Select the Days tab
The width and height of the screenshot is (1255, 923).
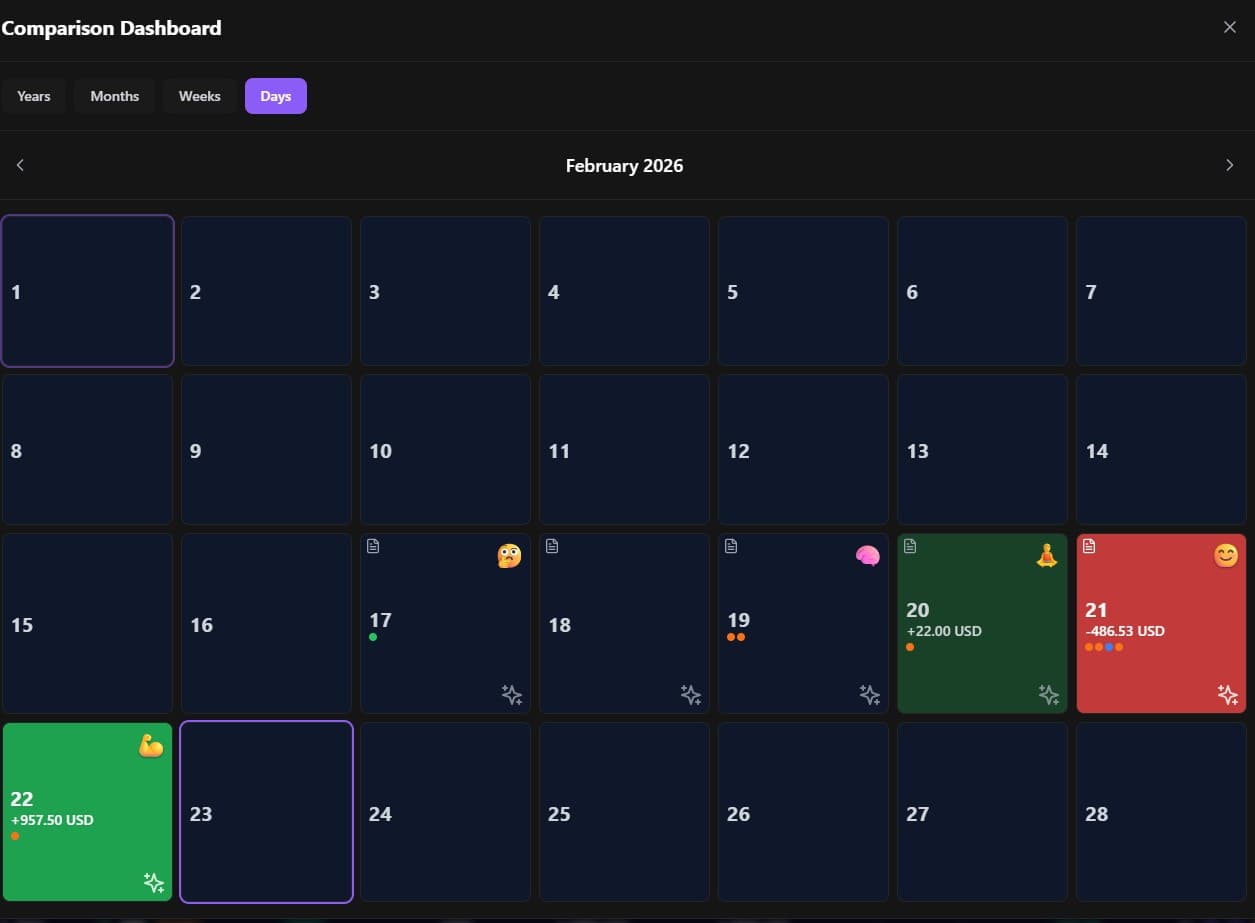click(x=275, y=96)
